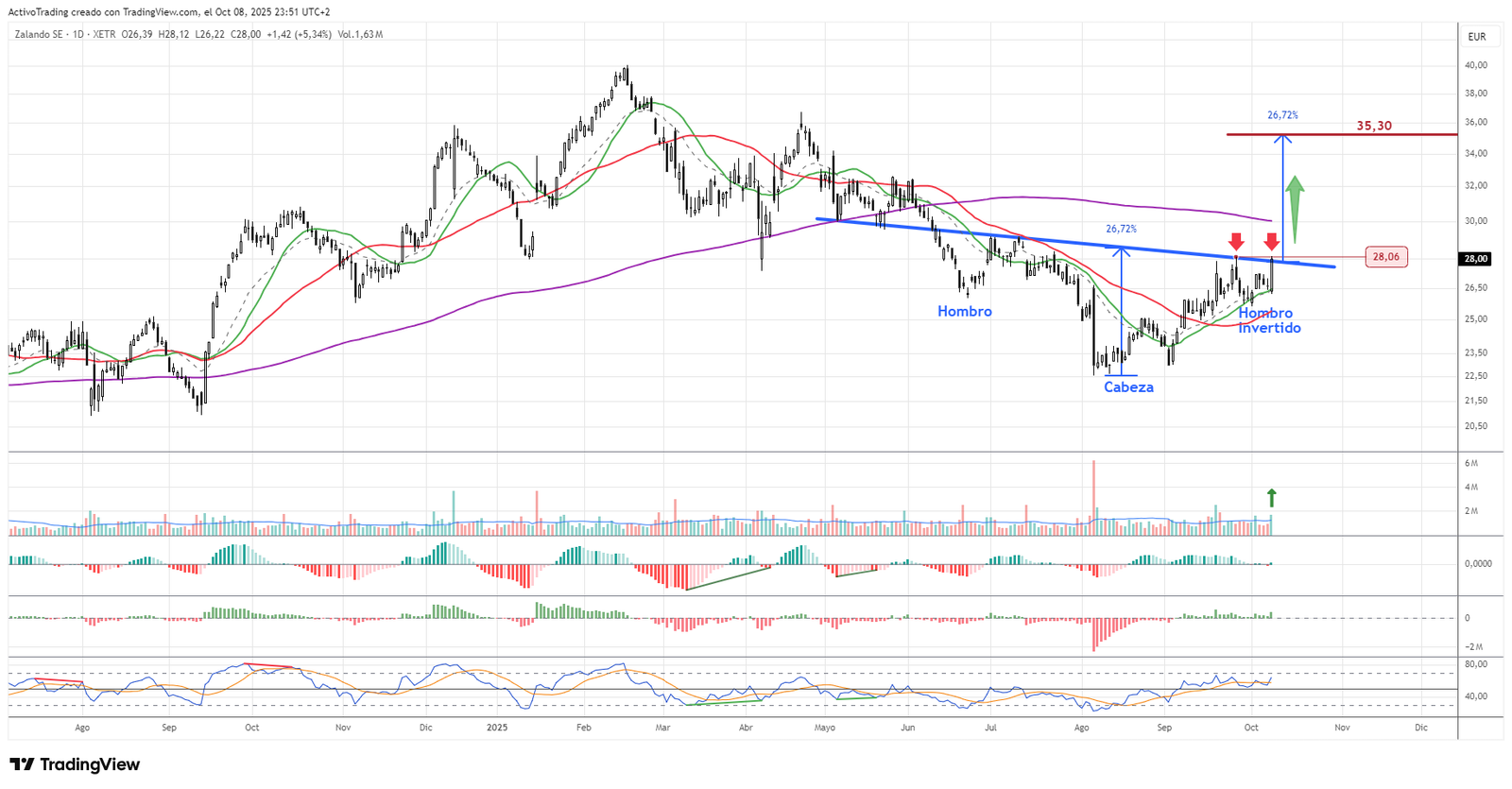Open the 1D interval in the chart header
This screenshot has height=789, width=1512.
[78, 35]
